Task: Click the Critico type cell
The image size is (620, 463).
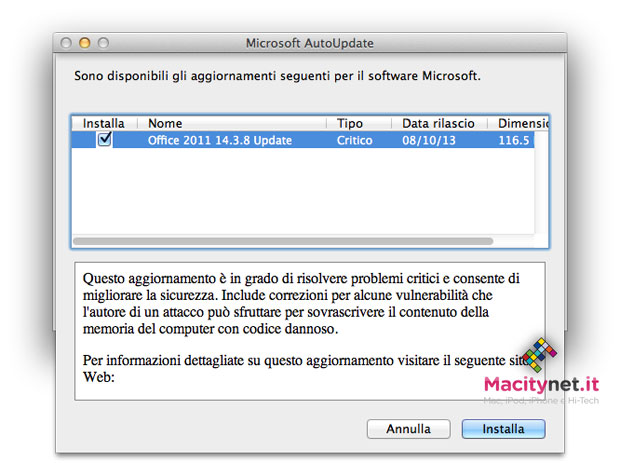Action: tap(355, 140)
